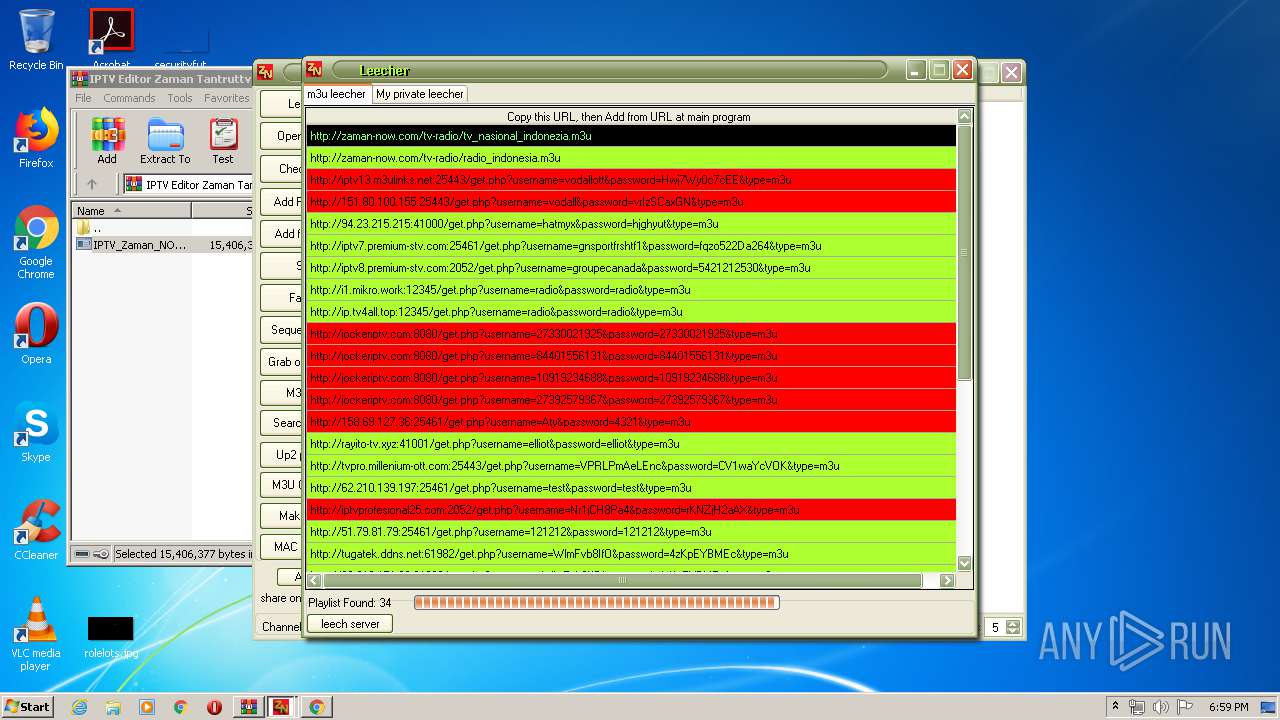This screenshot has width=1280, height=720.
Task: Select the rayito-tv.xyz elliot URL row
Action: 631,444
